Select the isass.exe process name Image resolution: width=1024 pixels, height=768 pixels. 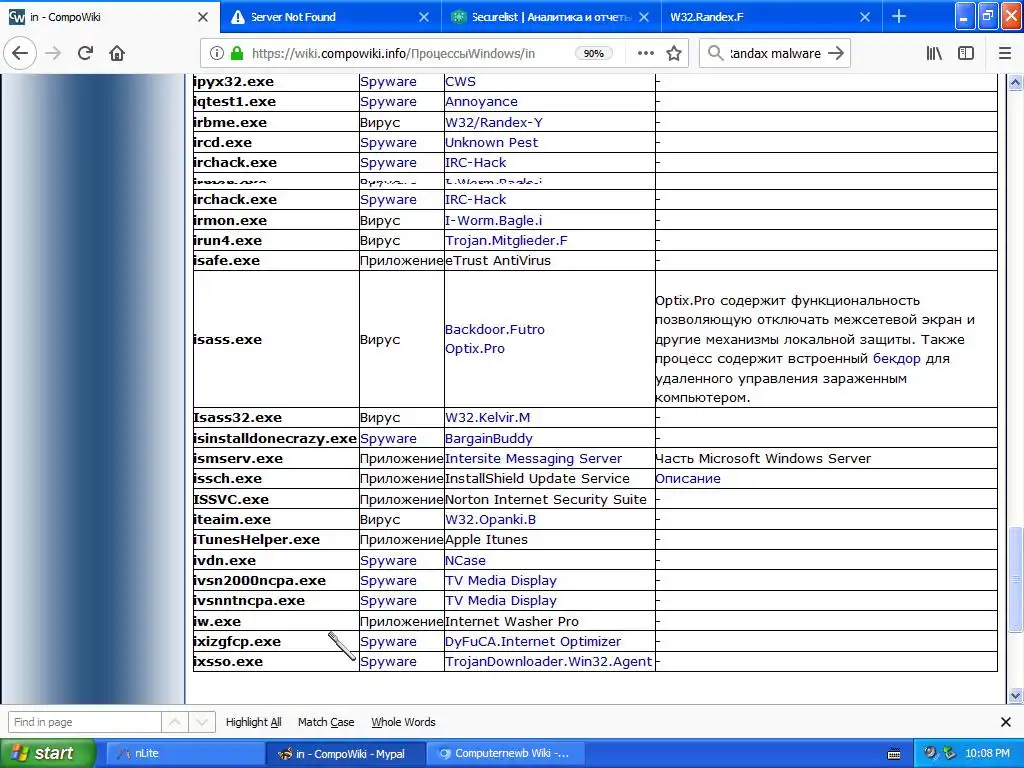(227, 340)
